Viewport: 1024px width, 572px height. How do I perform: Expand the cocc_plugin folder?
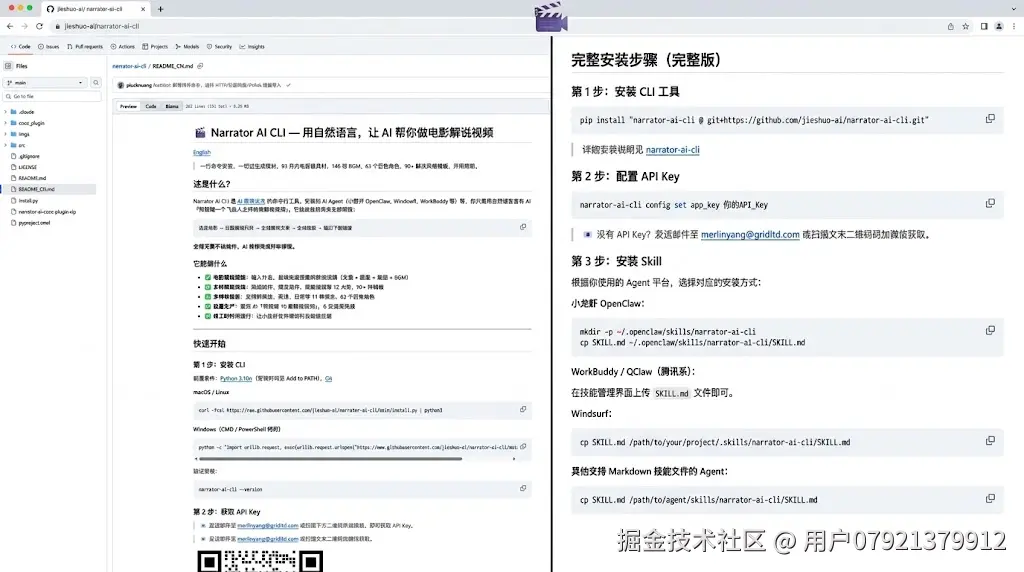coord(6,123)
